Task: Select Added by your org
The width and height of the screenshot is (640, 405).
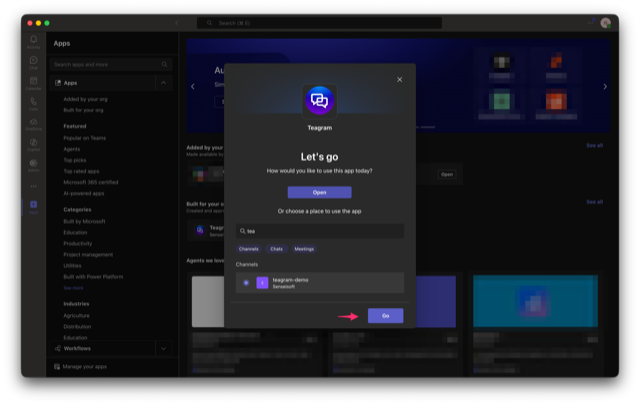Action: [85, 99]
